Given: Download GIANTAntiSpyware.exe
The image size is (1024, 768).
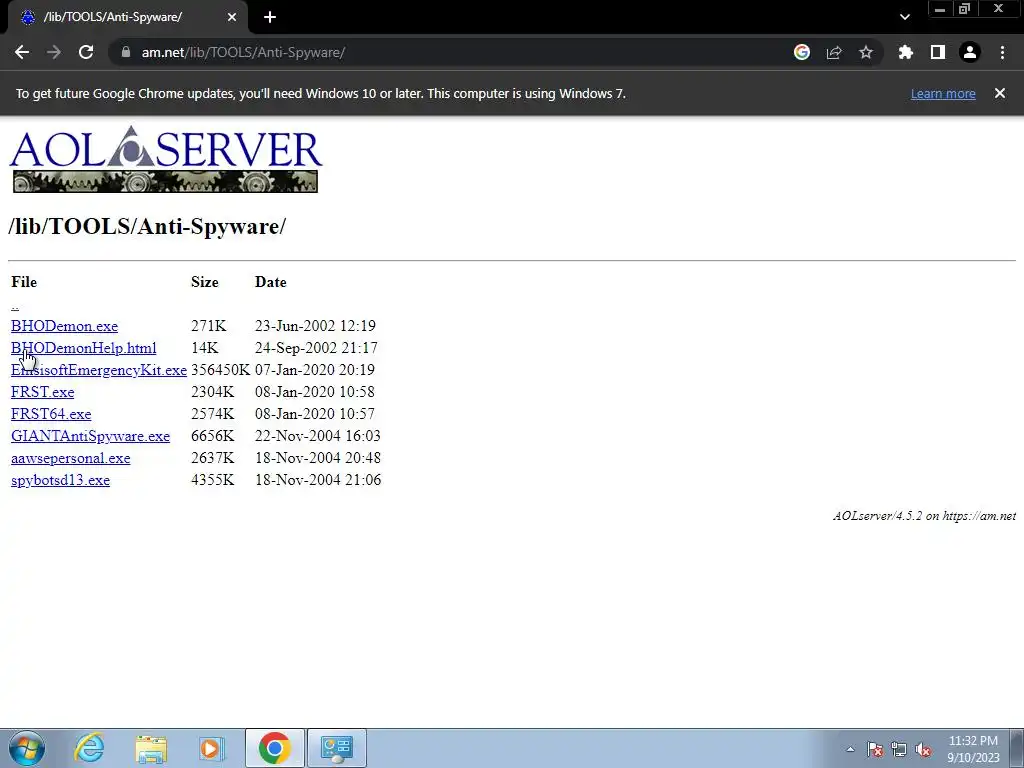Looking at the screenshot, I should [90, 436].
